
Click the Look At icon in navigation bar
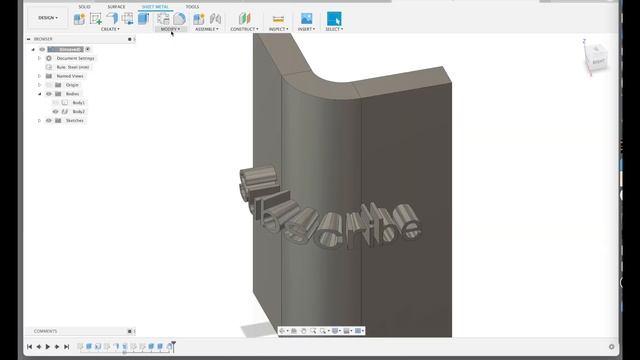pos(294,331)
